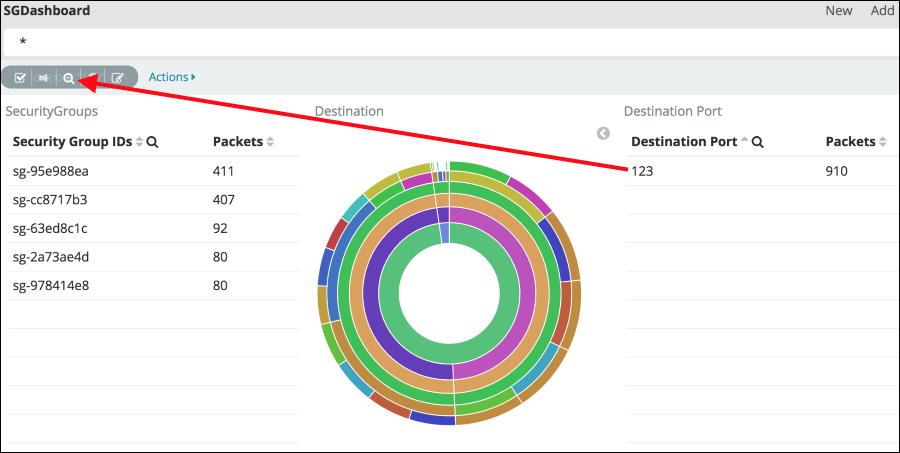Screen dimensions: 900x453
Task: Invert the filter with the magnifier-minus icon
Action: (69, 78)
